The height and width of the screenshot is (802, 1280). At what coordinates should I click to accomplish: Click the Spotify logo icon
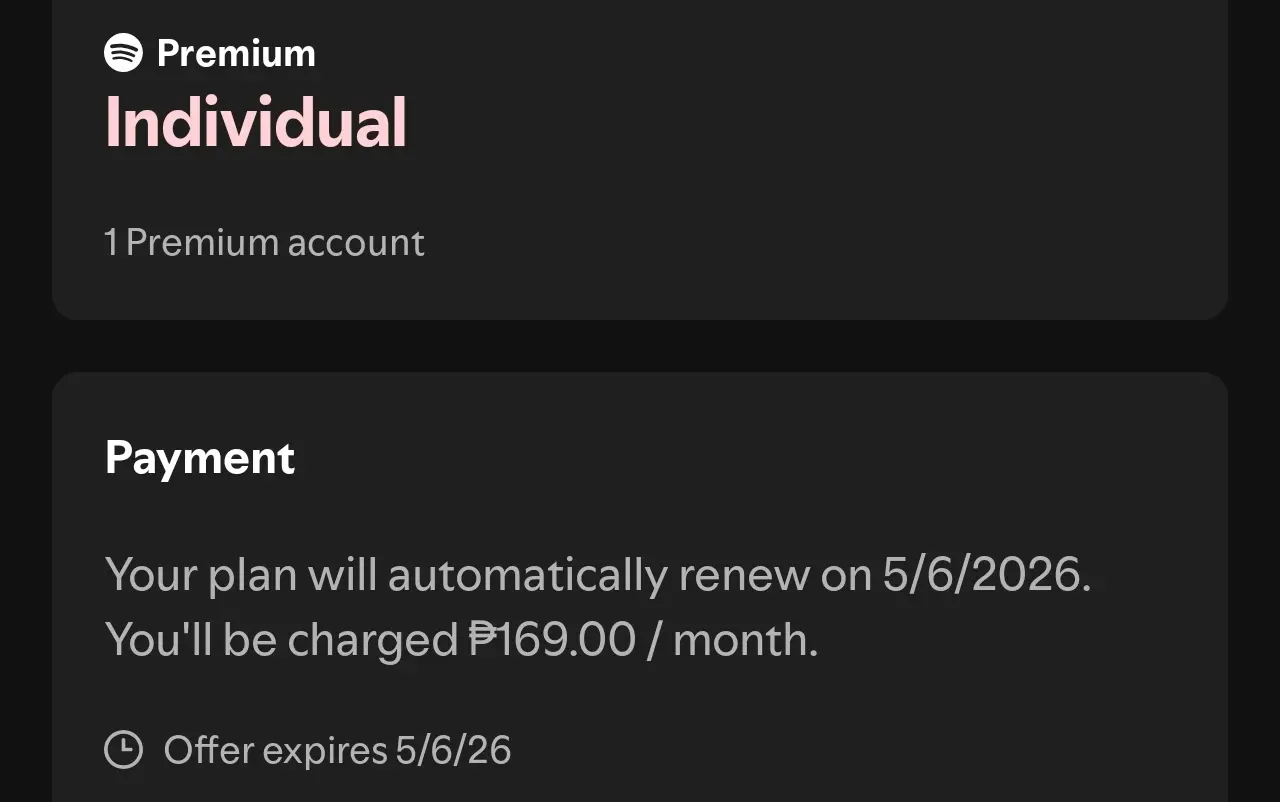pyautogui.click(x=124, y=52)
